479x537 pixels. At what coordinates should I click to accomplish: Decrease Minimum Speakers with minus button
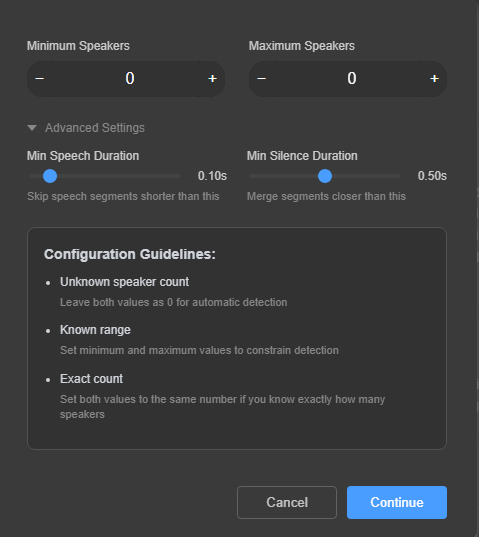click(x=40, y=79)
